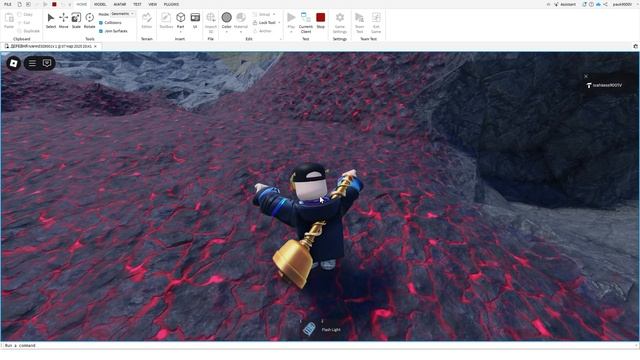Screen dimensions: 640x360
Task: Open the Lock Tool dropdown
Action: [279, 23]
